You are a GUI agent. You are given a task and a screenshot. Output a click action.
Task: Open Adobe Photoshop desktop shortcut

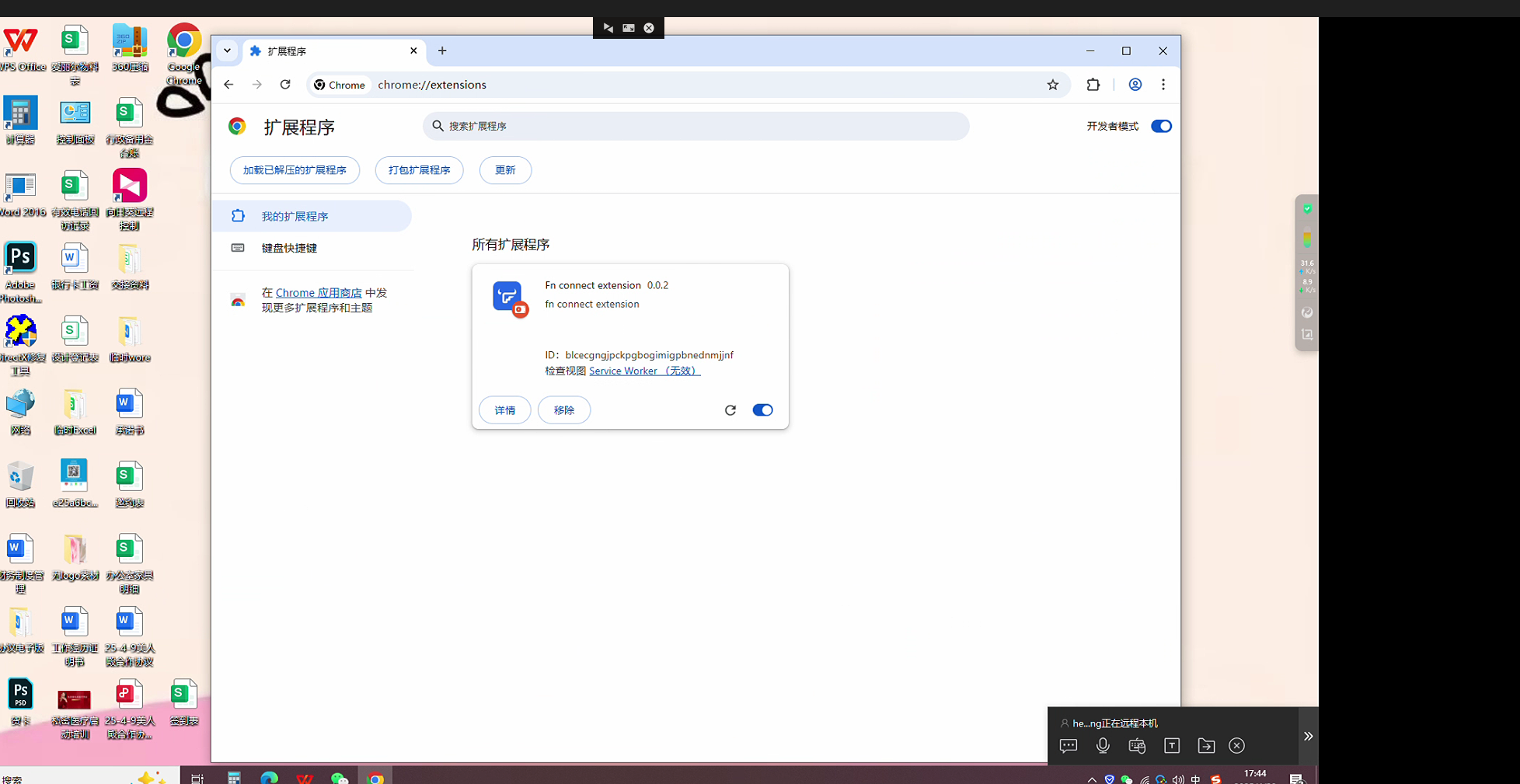[20, 272]
